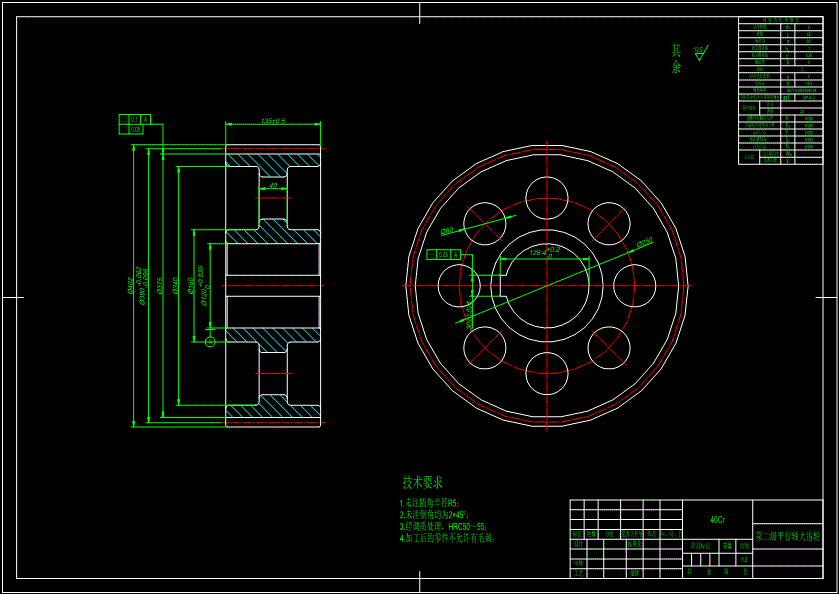This screenshot has height=594, width=839.
Task: Click the 1:2 scale value cell
Action: [744, 559]
